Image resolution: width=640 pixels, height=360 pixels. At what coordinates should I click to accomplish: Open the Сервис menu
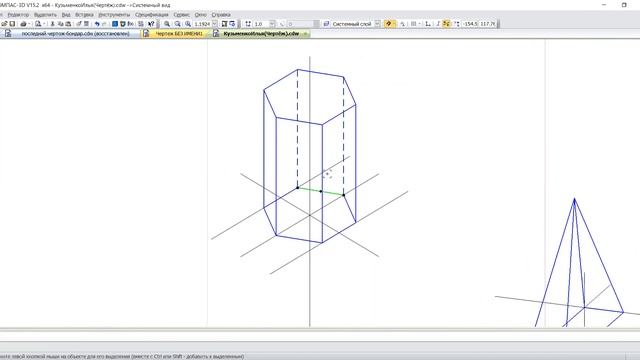pos(181,15)
